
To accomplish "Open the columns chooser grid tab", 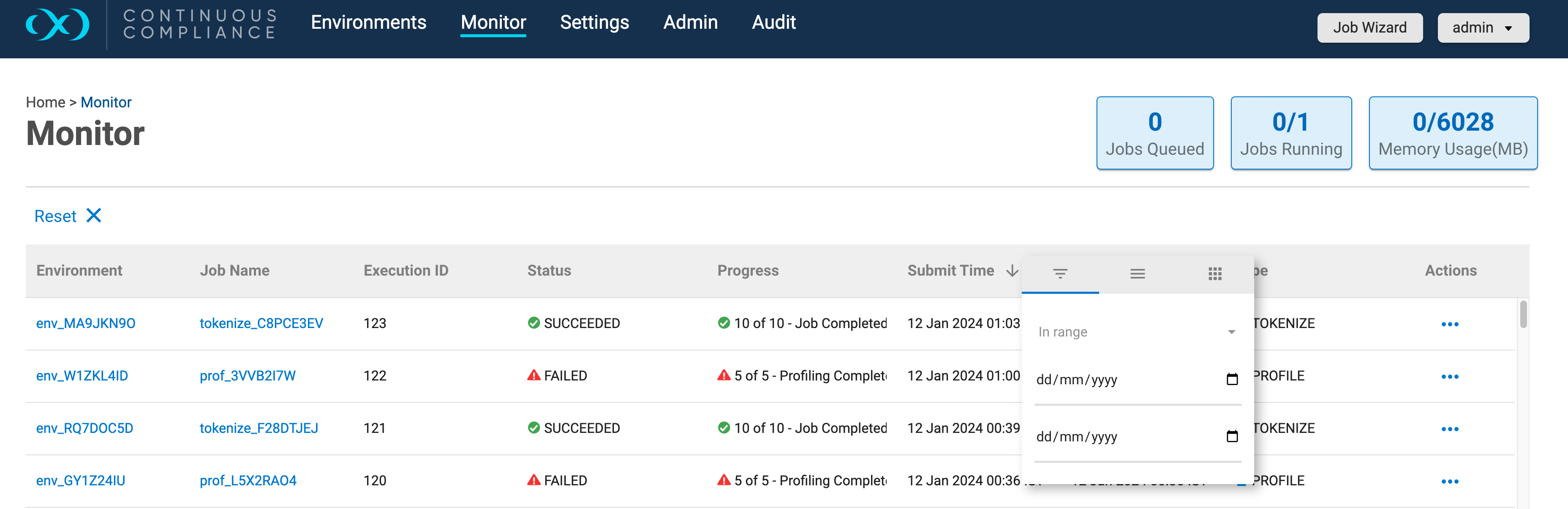I will coord(1214,274).
